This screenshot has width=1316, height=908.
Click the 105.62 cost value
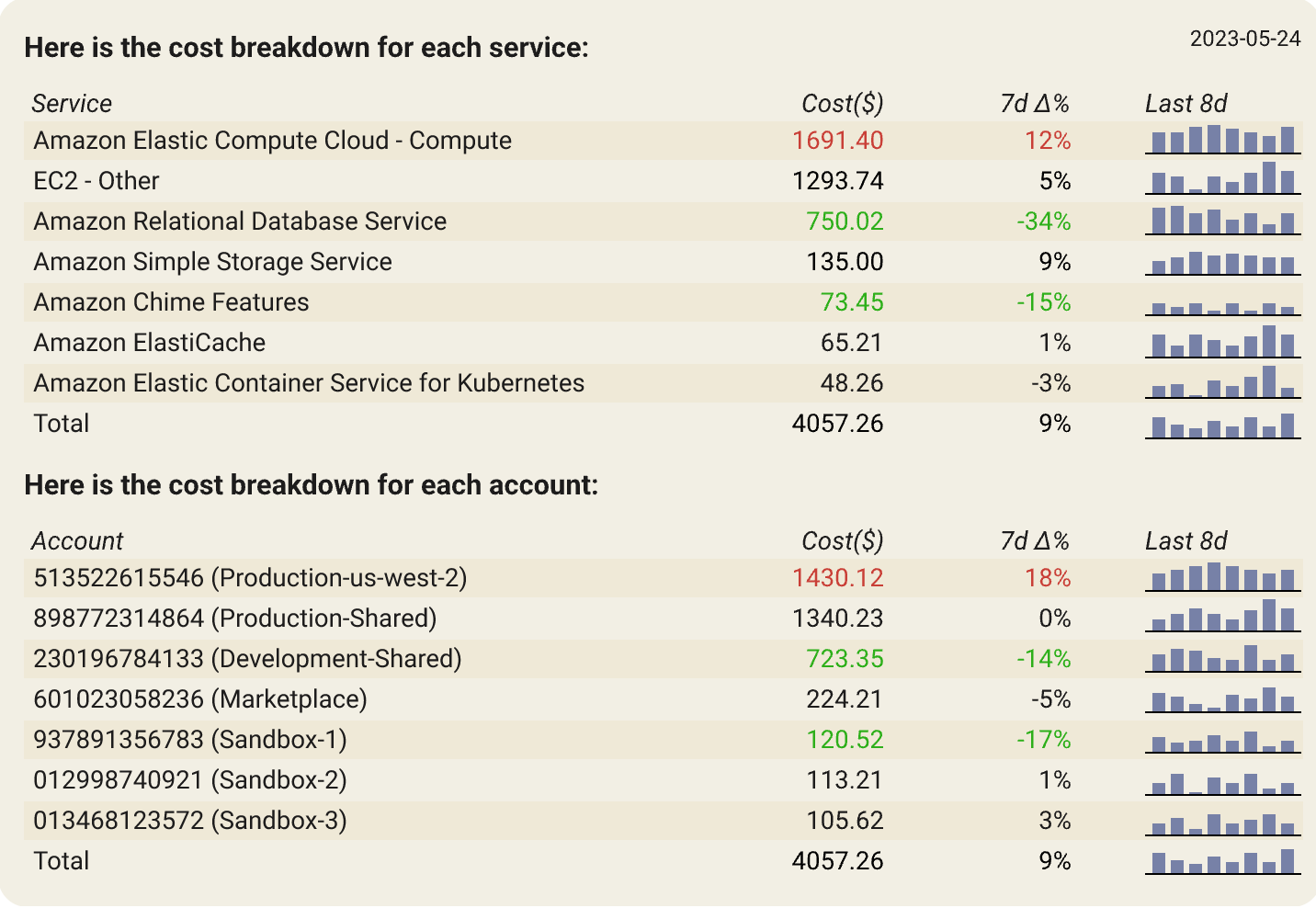click(845, 821)
